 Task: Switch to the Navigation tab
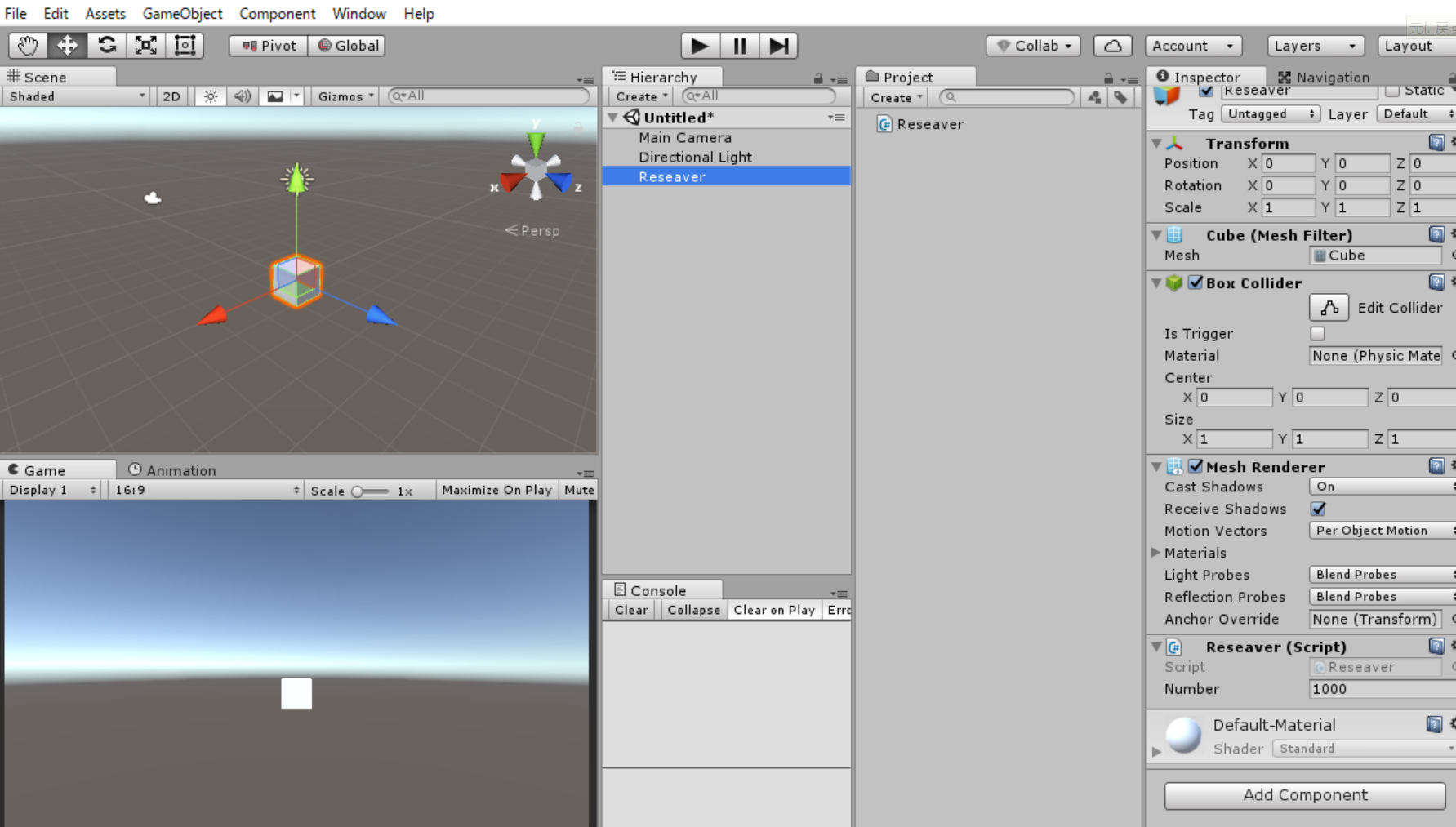(x=1323, y=78)
